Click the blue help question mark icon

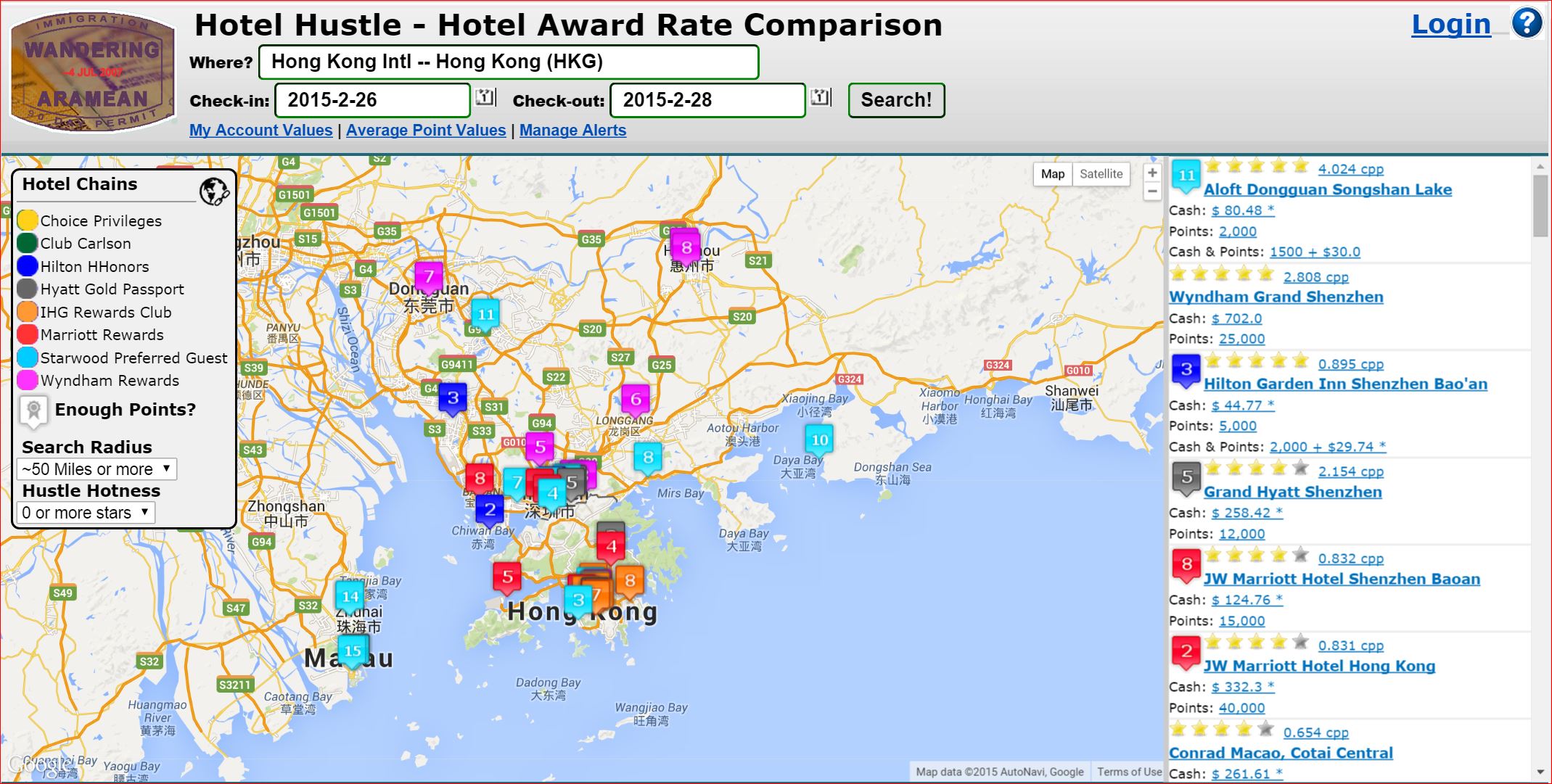click(1527, 23)
